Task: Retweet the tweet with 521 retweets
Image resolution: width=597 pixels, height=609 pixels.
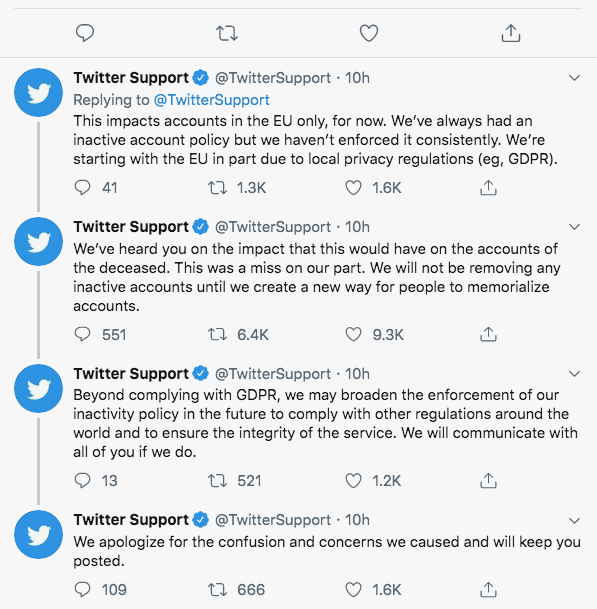Action: point(217,481)
